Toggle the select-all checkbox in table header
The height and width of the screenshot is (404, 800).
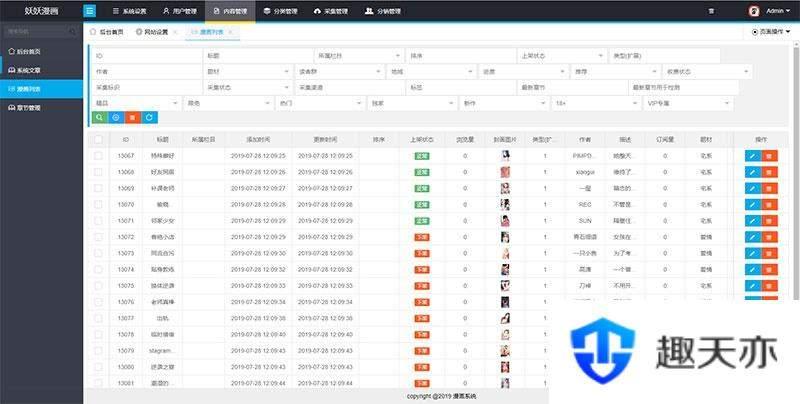click(x=98, y=139)
